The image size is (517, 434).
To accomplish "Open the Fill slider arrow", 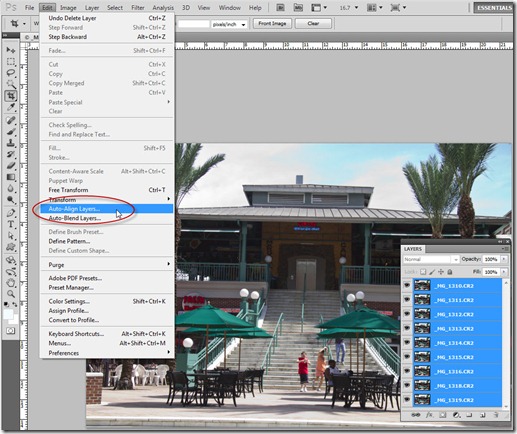I will tap(504, 272).
